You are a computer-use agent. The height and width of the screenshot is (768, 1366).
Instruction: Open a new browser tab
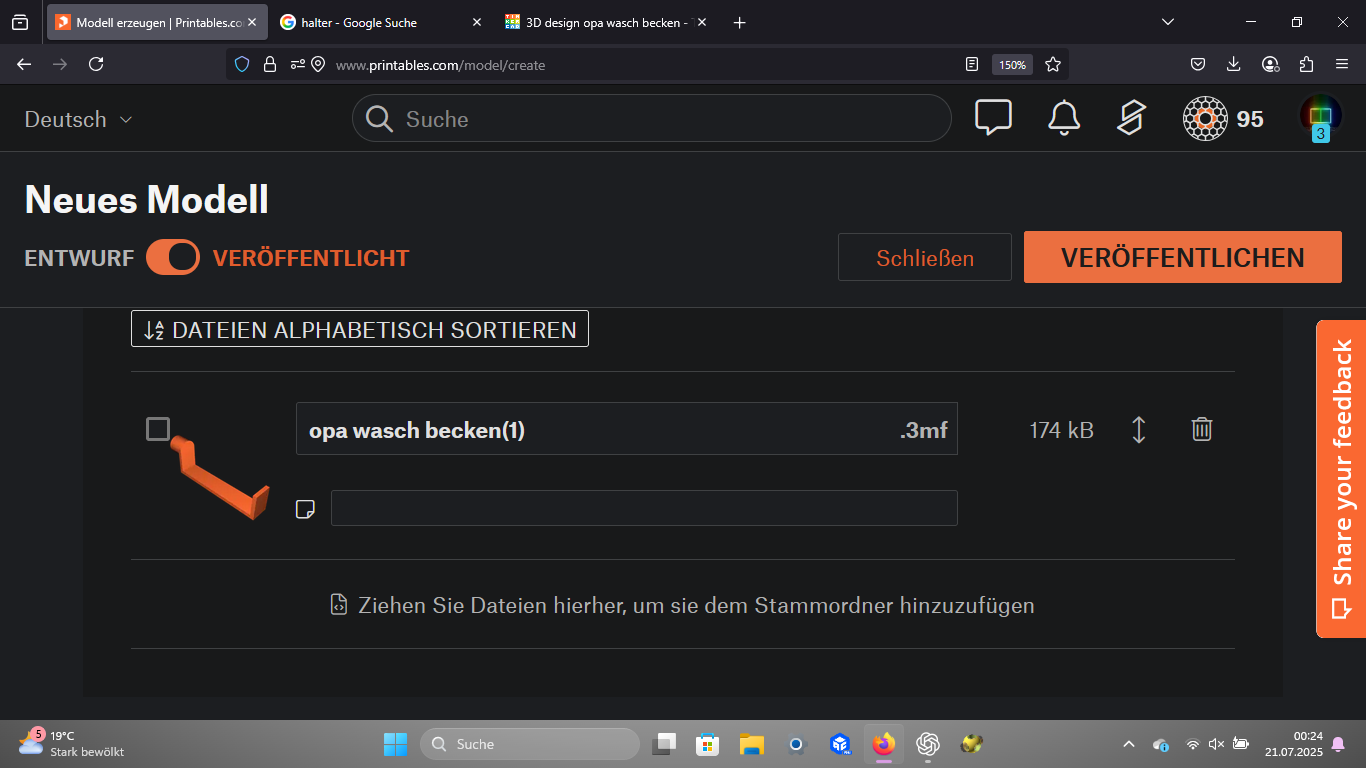[x=739, y=22]
